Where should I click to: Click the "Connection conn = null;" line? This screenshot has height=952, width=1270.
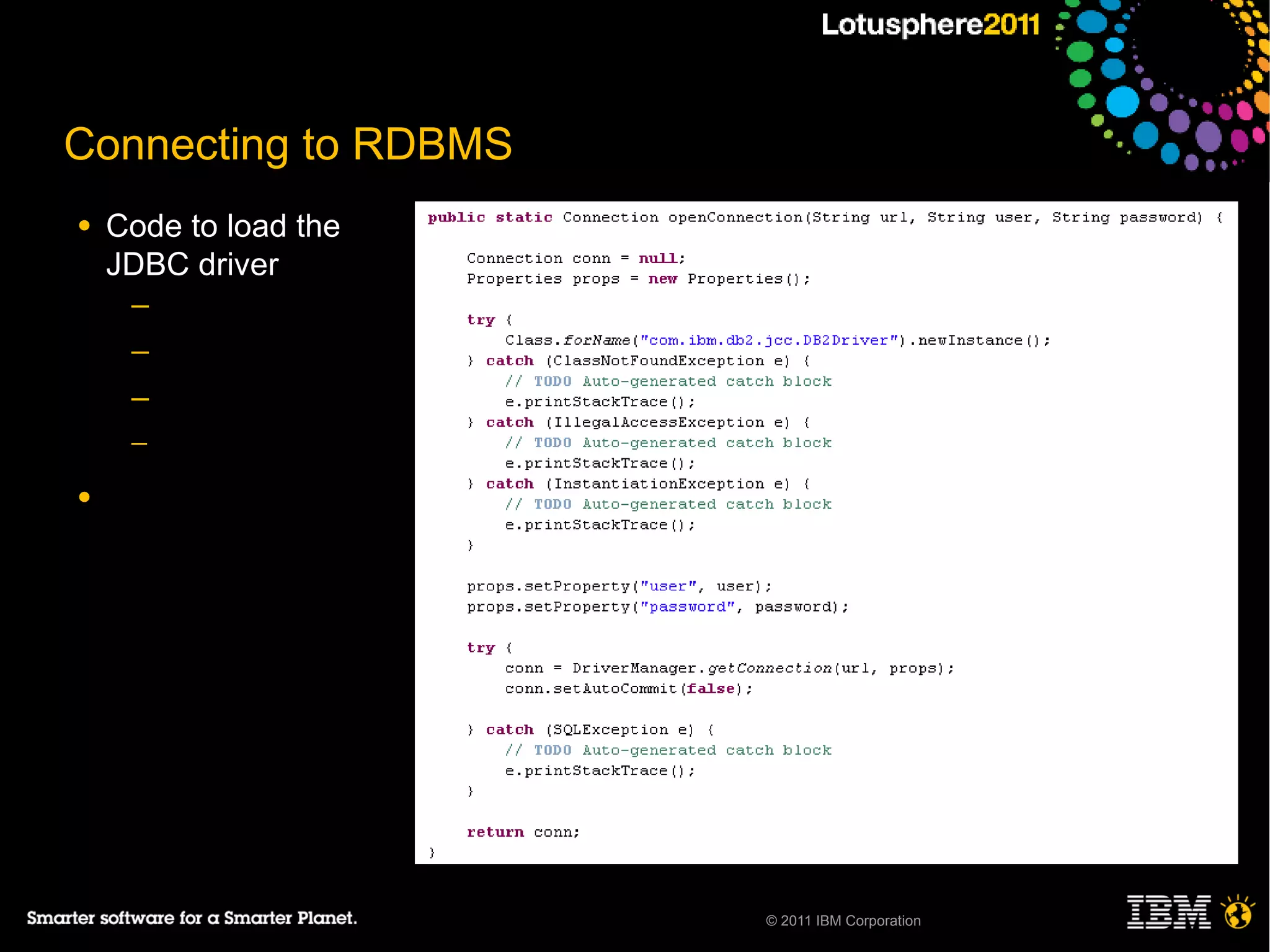[576, 258]
